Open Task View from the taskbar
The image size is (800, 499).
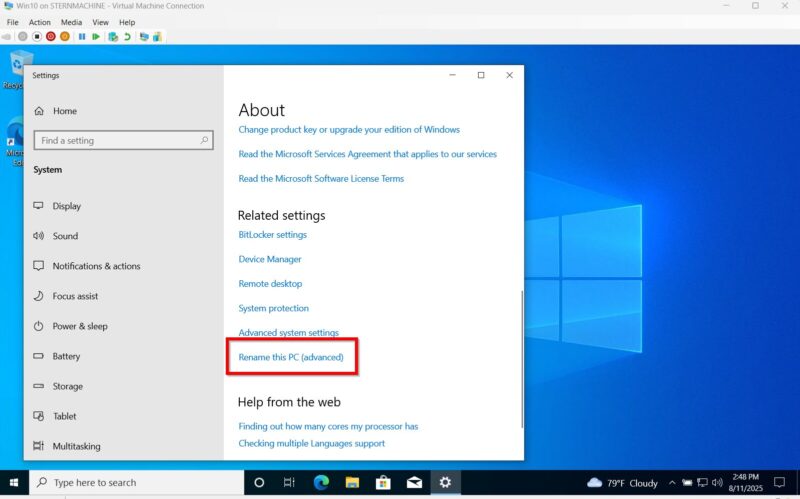click(x=289, y=482)
